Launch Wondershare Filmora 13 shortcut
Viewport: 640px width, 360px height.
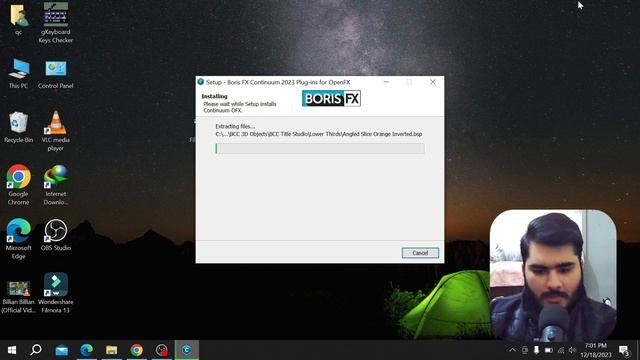pyautogui.click(x=56, y=293)
